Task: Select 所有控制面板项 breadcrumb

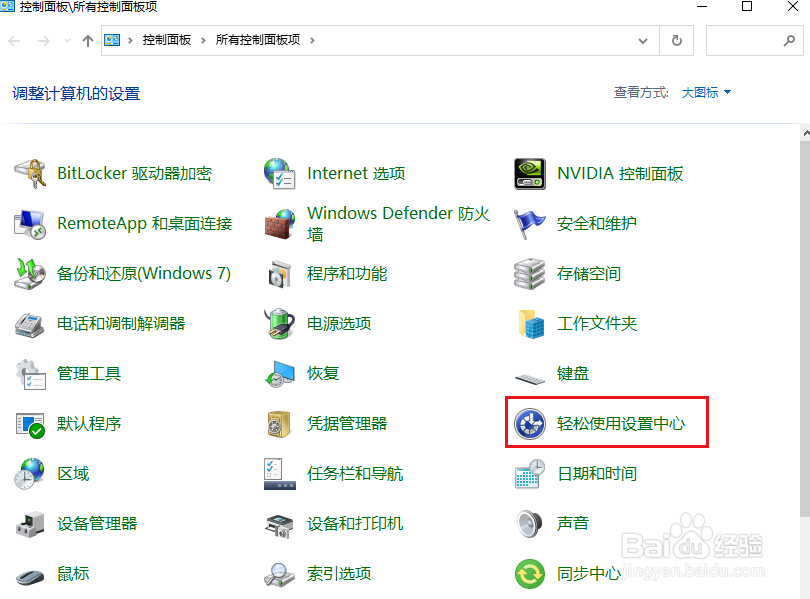Action: tap(258, 40)
